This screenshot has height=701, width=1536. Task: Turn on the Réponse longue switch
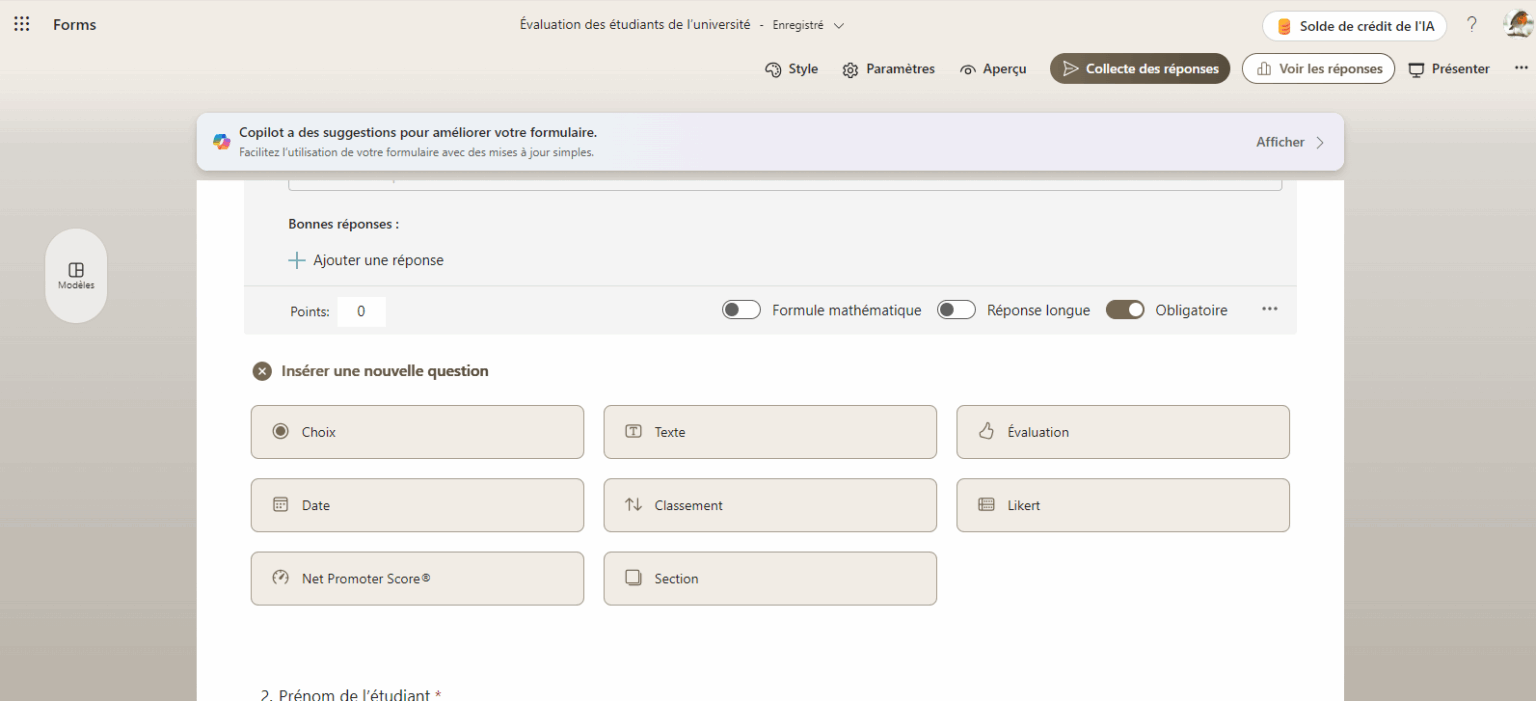point(956,309)
